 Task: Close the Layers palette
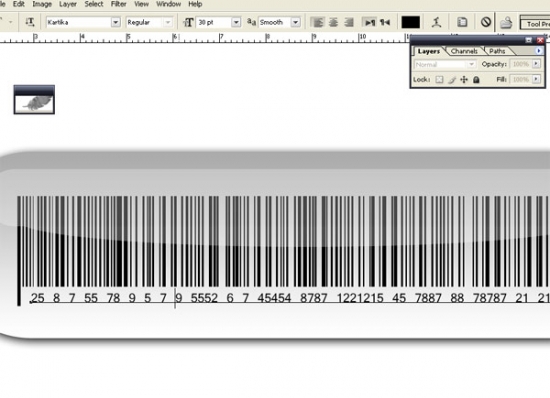(x=540, y=40)
